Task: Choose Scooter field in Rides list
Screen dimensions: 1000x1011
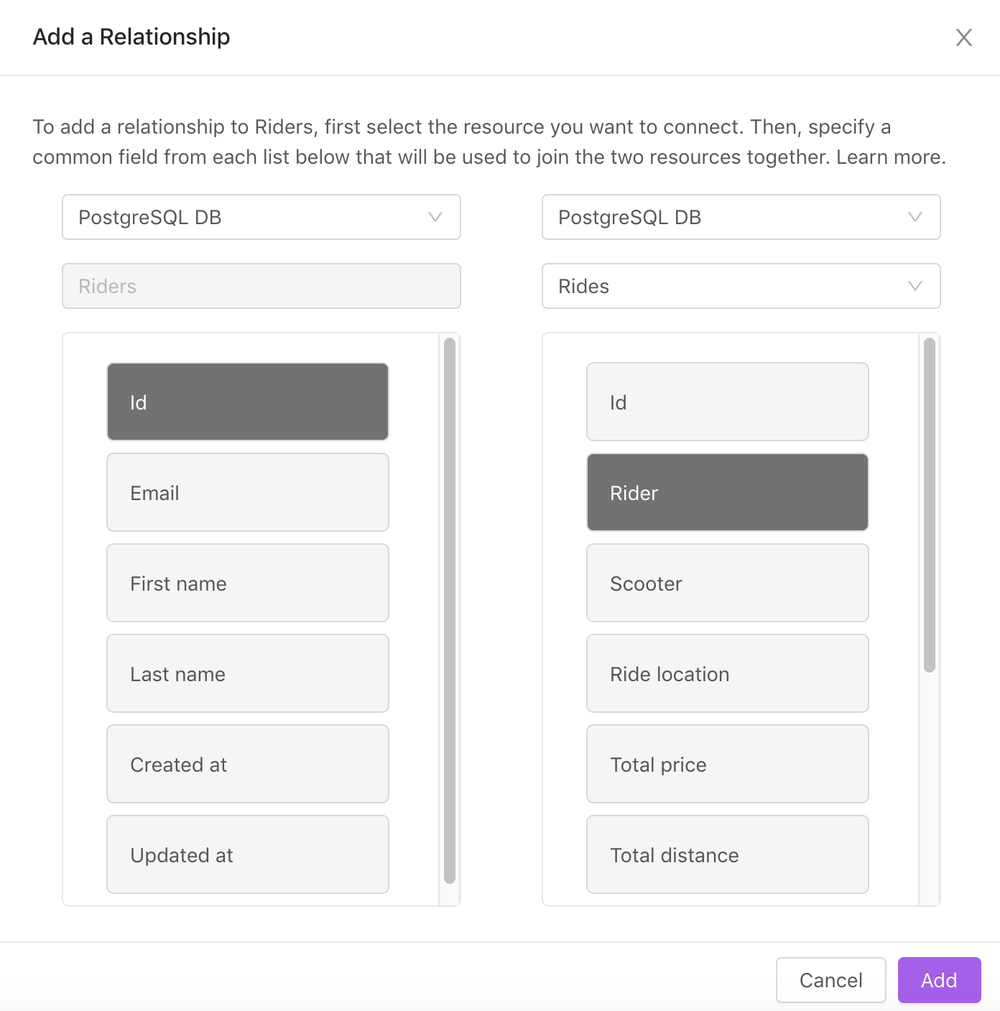Action: (727, 583)
